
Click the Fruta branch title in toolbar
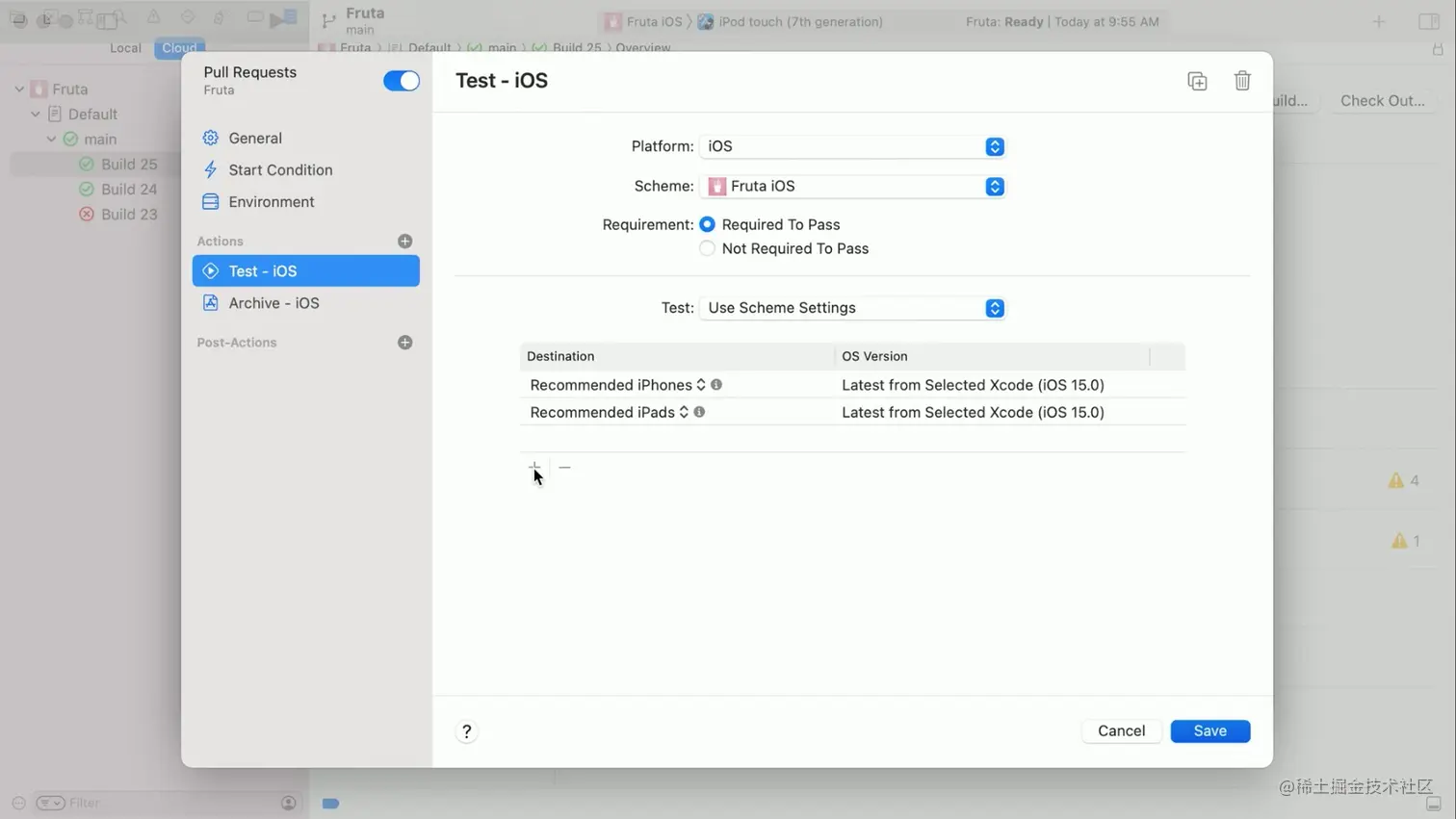pyautogui.click(x=365, y=13)
